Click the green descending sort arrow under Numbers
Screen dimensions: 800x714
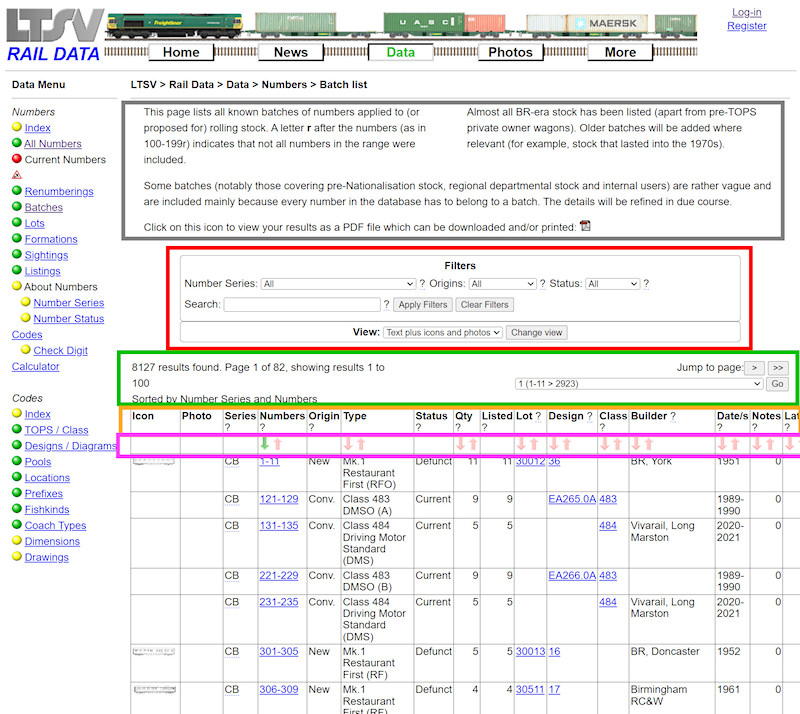(x=264, y=443)
